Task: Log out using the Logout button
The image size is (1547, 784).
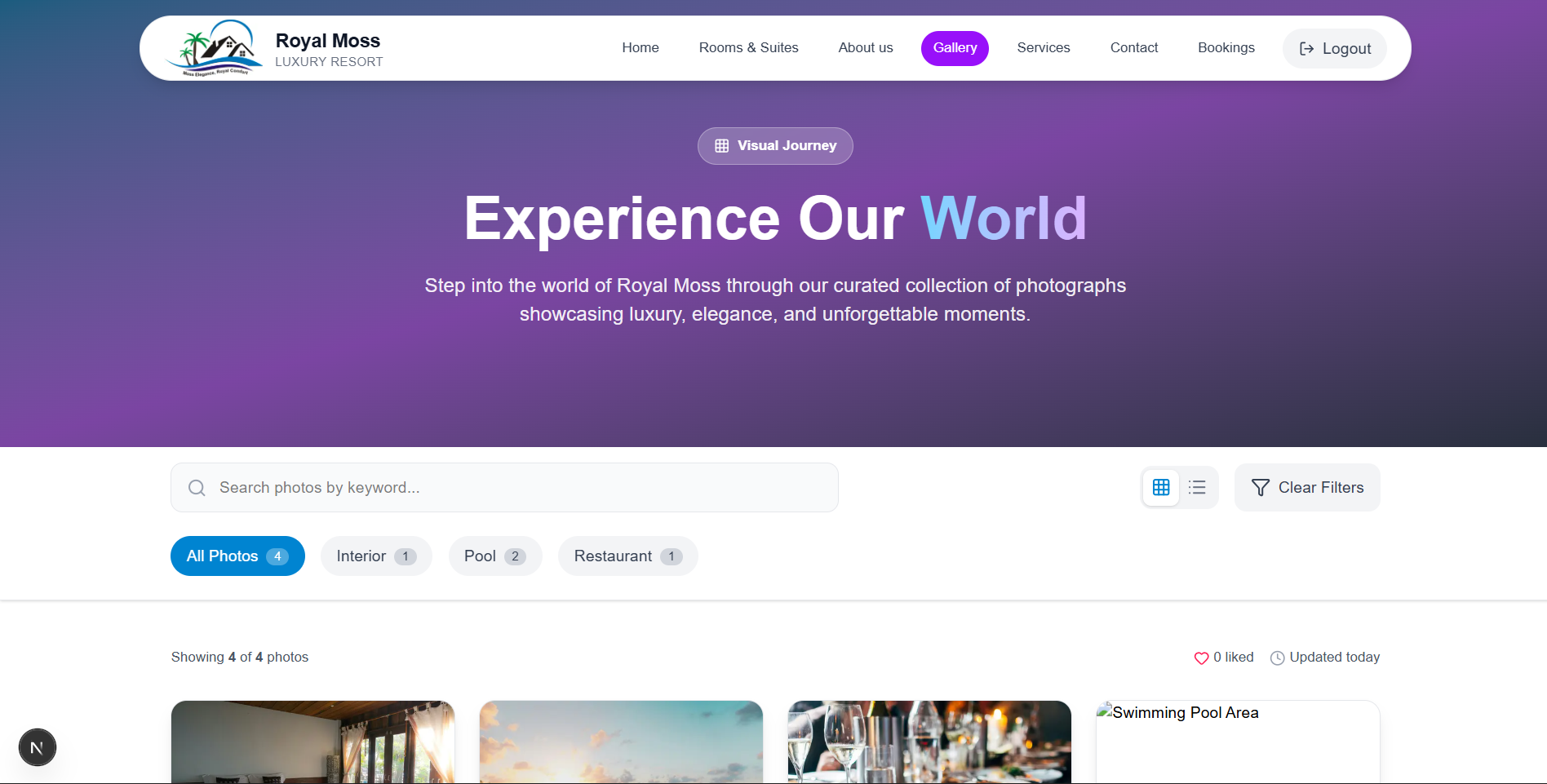Action: point(1334,49)
